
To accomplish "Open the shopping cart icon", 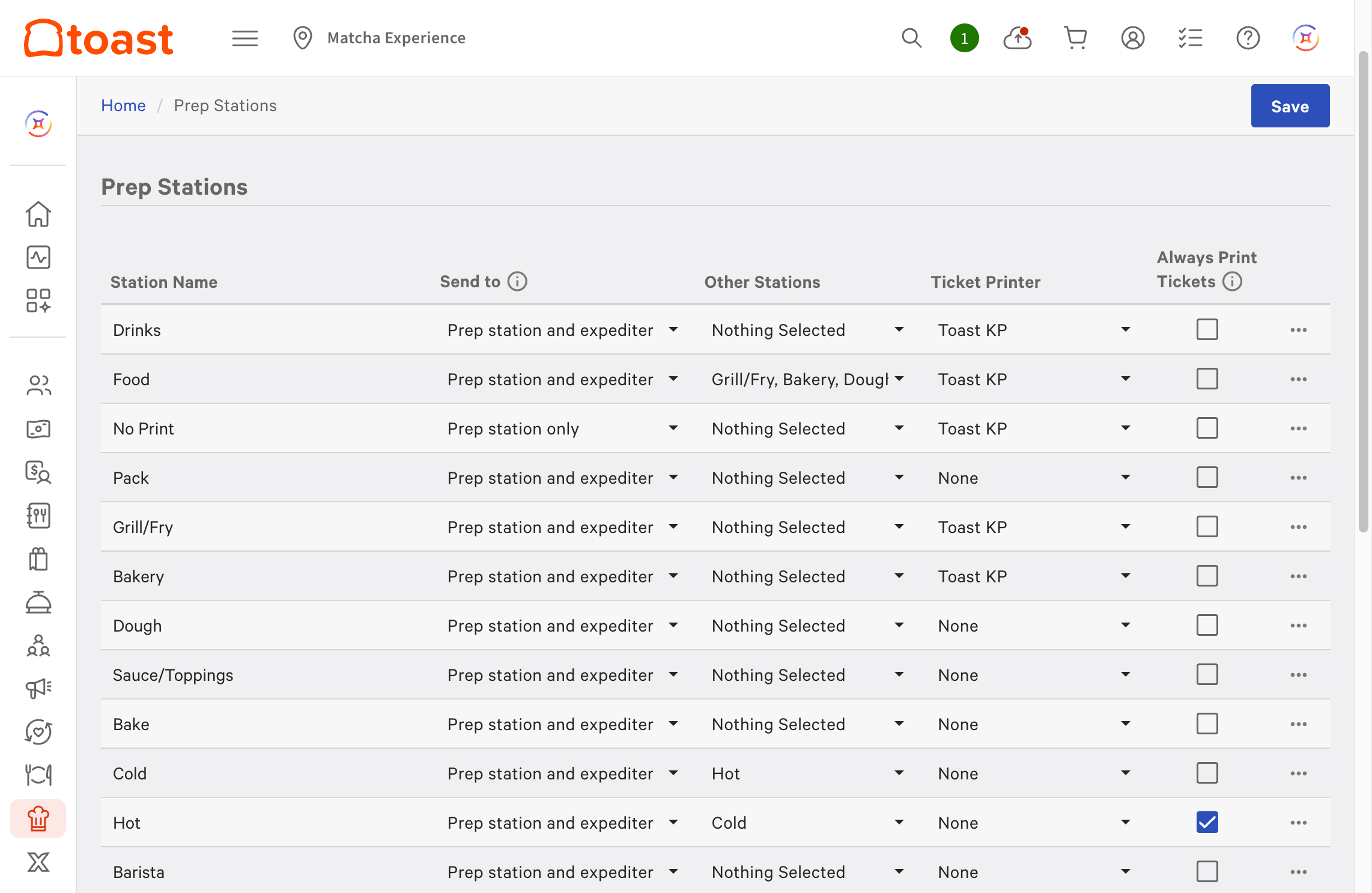I will pos(1075,38).
